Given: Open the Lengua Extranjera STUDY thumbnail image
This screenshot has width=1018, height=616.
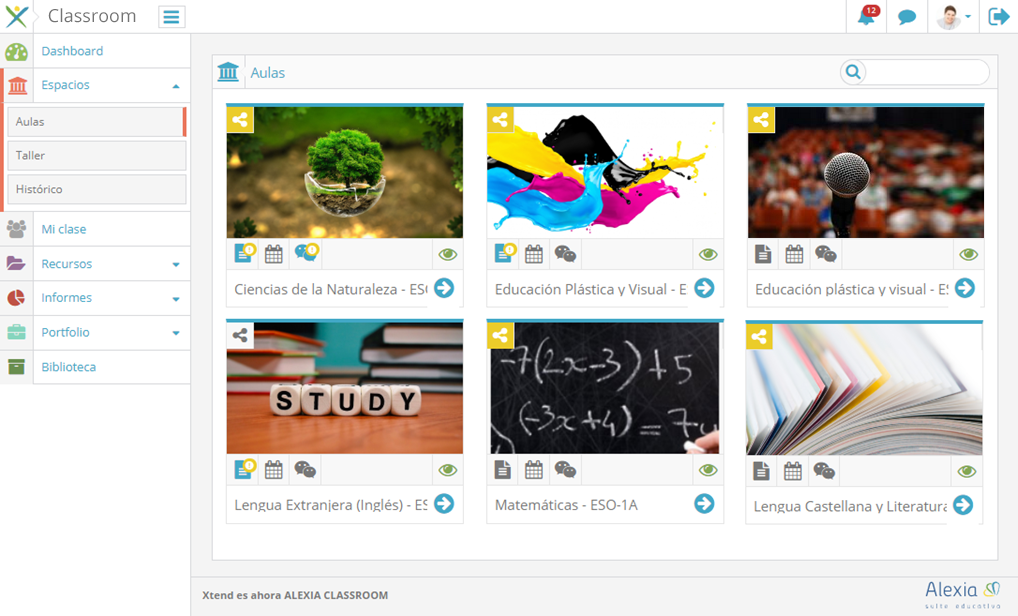Looking at the screenshot, I should (345, 388).
